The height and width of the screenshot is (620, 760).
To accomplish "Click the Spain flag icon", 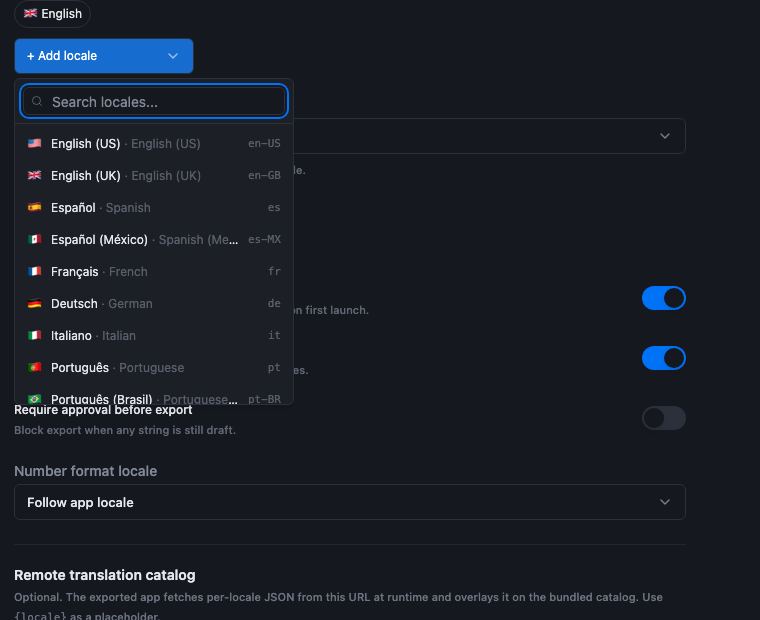I will (34, 207).
